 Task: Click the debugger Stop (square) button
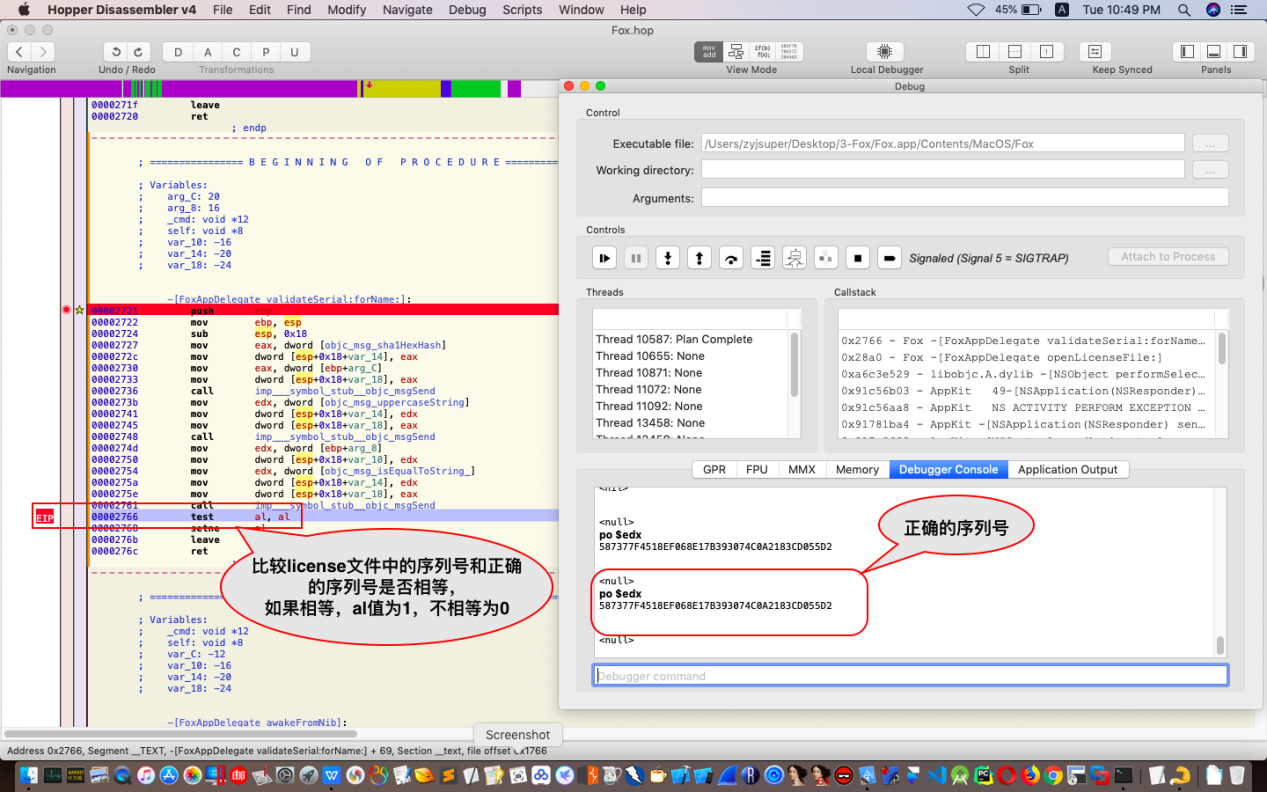[857, 258]
